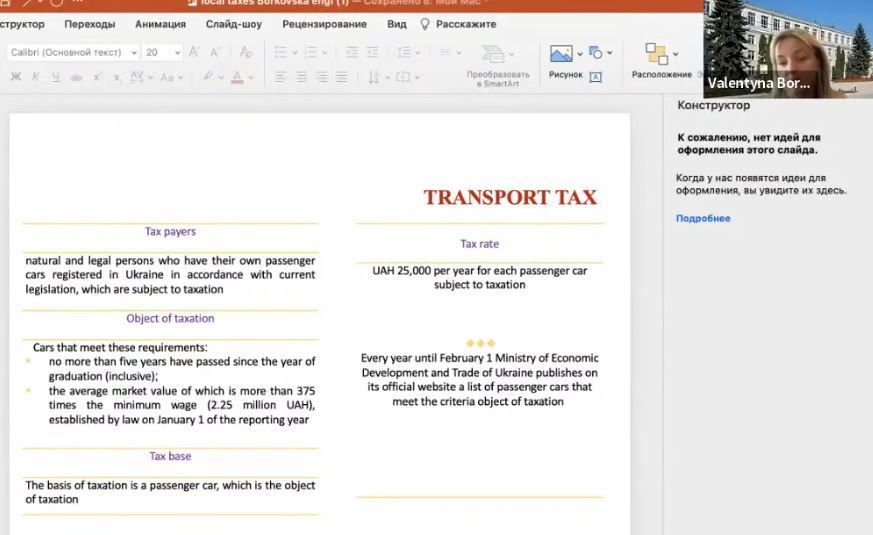
Task: Align text left
Action: [281, 77]
